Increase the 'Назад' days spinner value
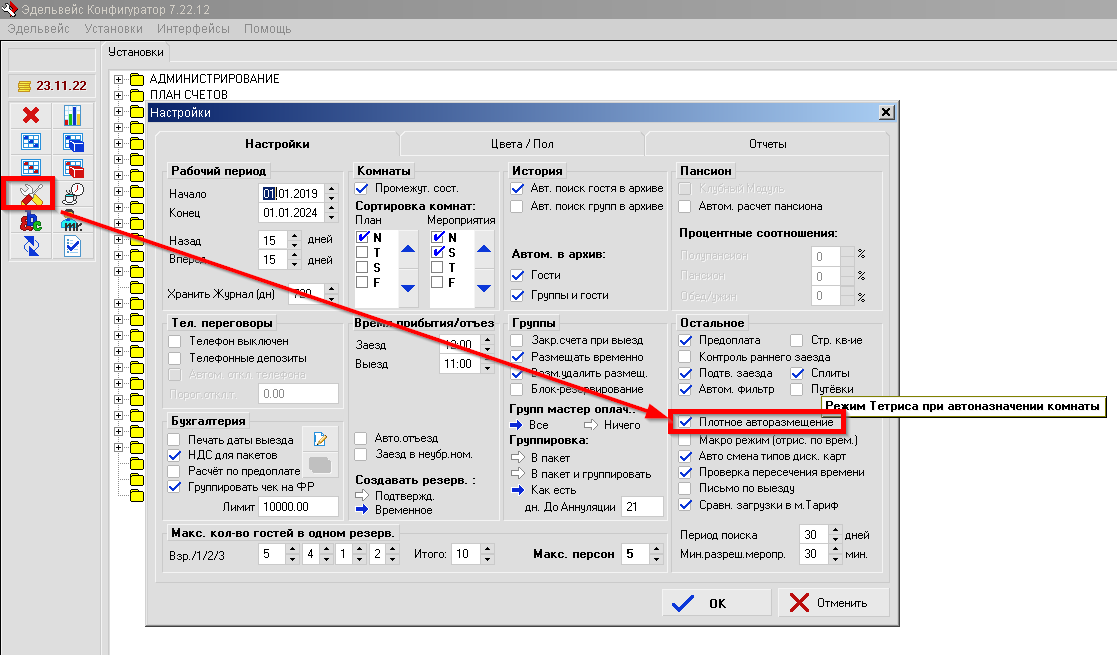Viewport: 1117px width, 655px height. (294, 236)
